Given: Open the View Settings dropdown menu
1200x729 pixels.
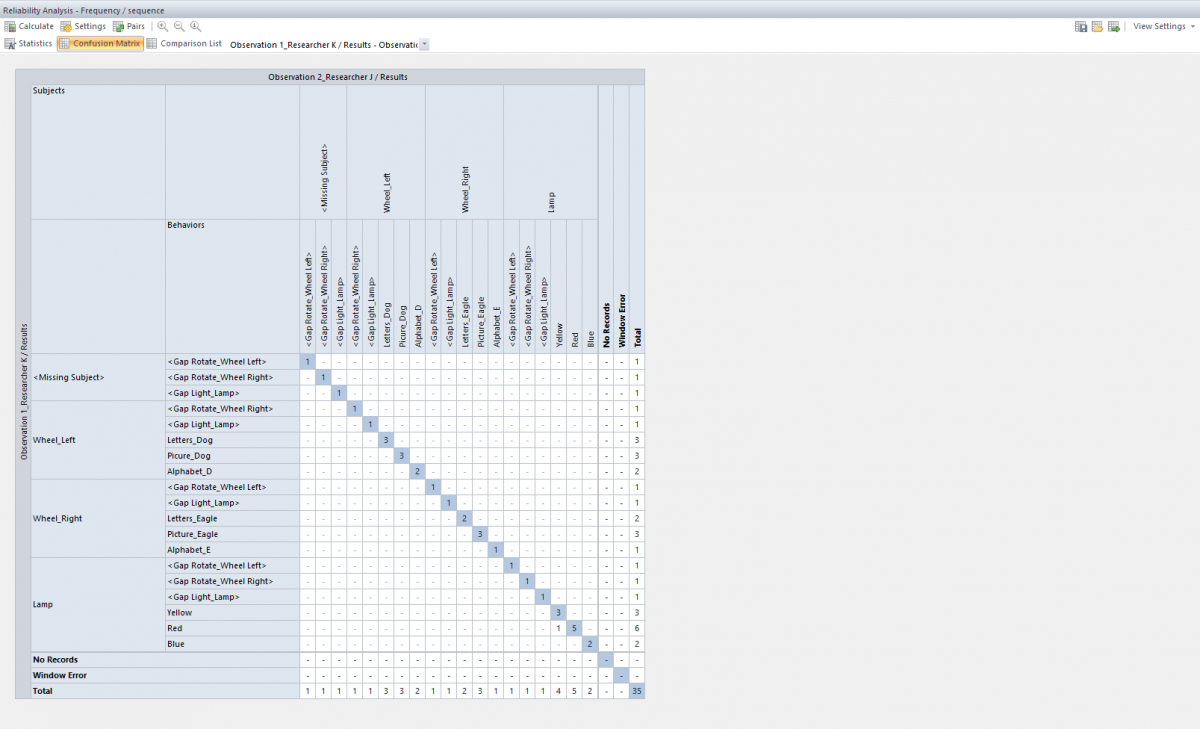Looking at the screenshot, I should (1163, 26).
